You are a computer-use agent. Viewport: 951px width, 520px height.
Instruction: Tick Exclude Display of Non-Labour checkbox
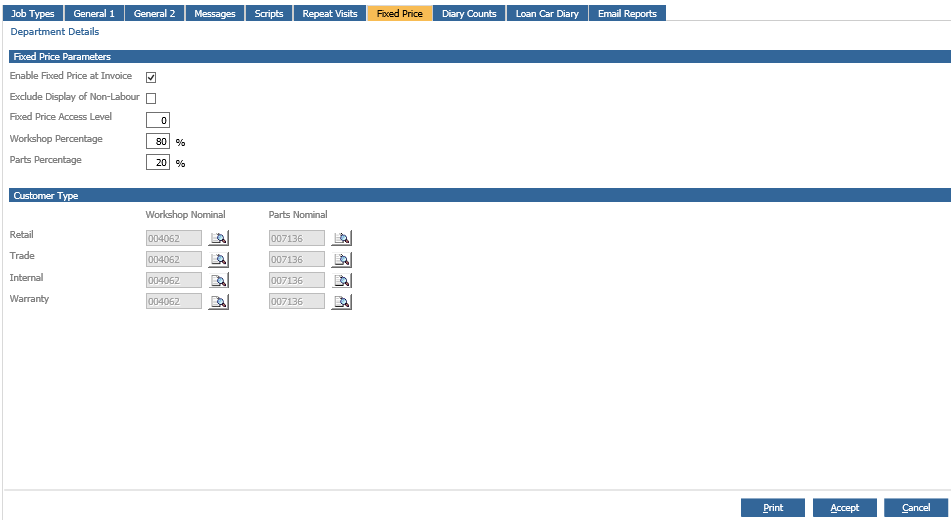(x=151, y=98)
